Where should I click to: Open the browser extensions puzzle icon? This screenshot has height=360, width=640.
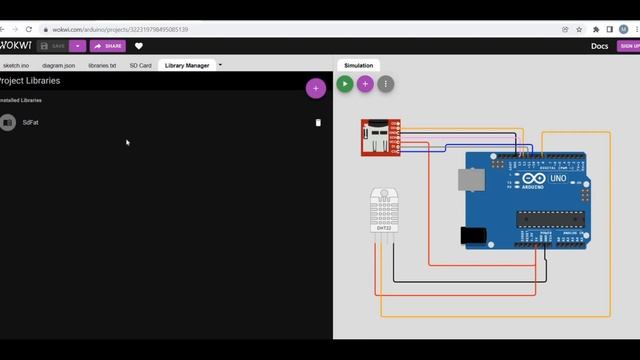click(x=596, y=29)
